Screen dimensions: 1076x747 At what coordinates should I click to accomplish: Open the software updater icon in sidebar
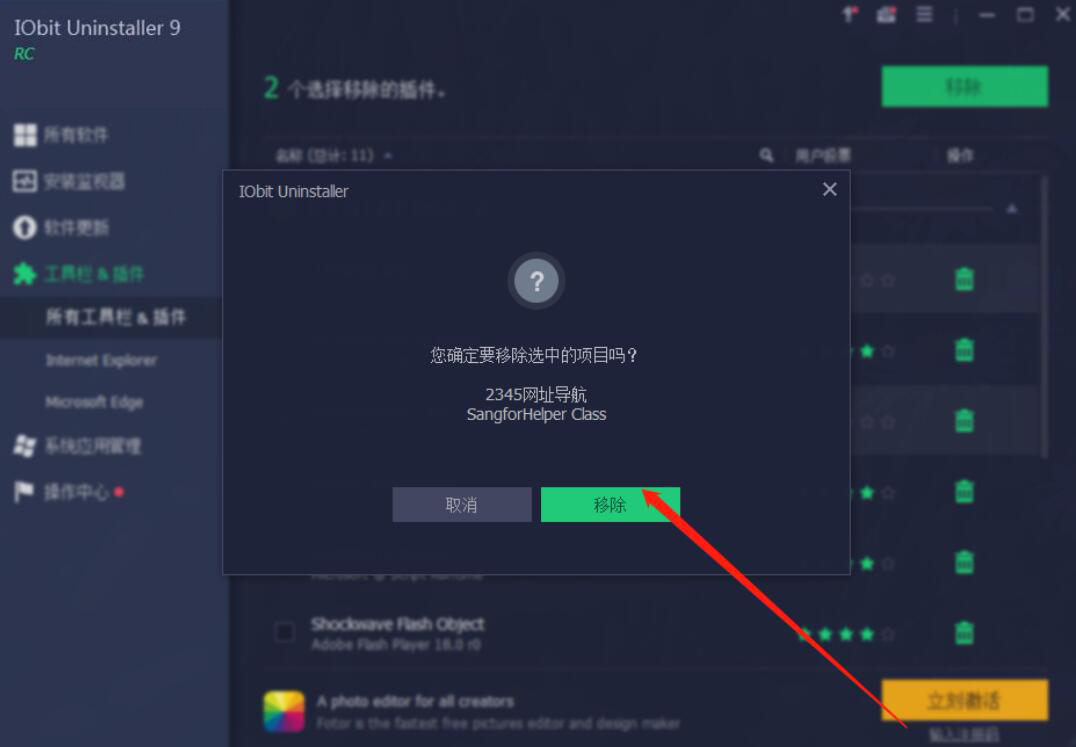pos(25,227)
